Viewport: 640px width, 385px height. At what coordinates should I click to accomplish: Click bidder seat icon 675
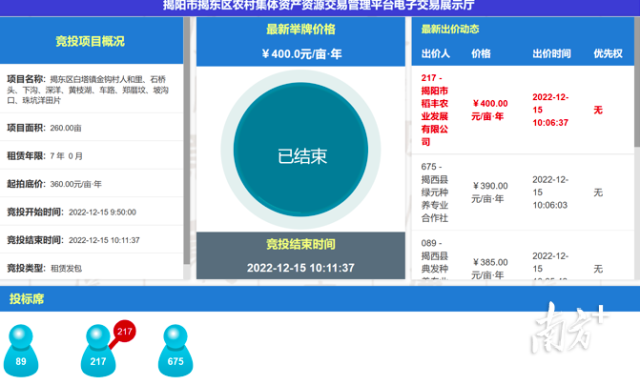pyautogui.click(x=176, y=350)
